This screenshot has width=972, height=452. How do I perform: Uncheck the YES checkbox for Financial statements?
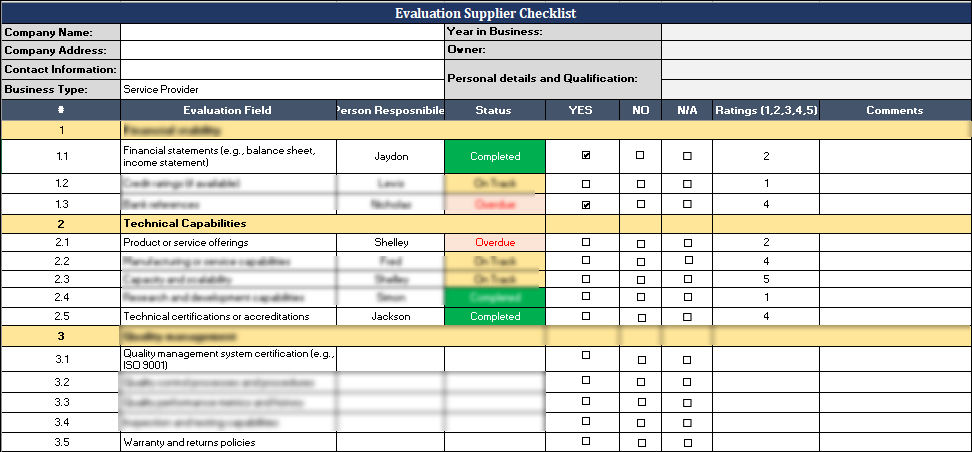pos(586,155)
